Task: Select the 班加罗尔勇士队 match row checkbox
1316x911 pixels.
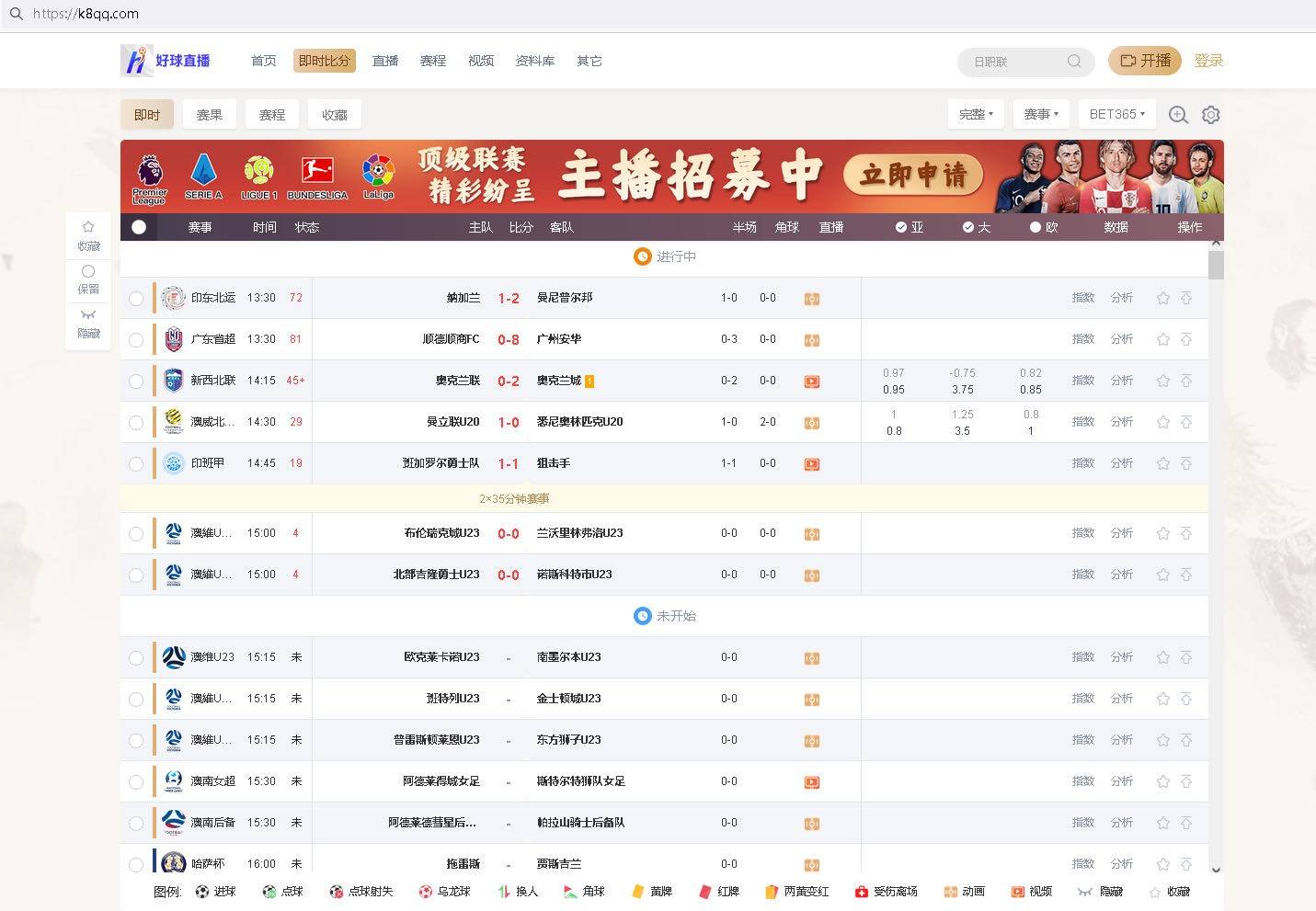Action: pyautogui.click(x=136, y=464)
